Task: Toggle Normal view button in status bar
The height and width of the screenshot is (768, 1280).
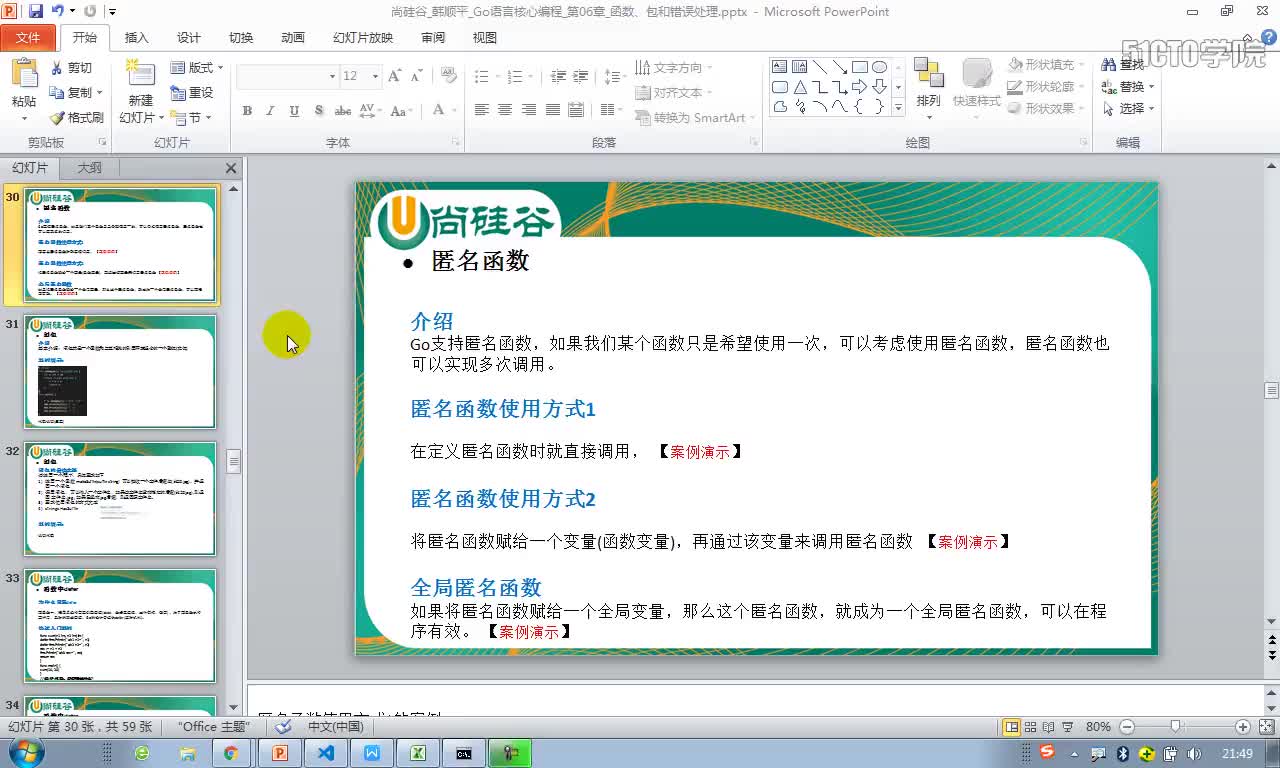Action: tap(1011, 727)
